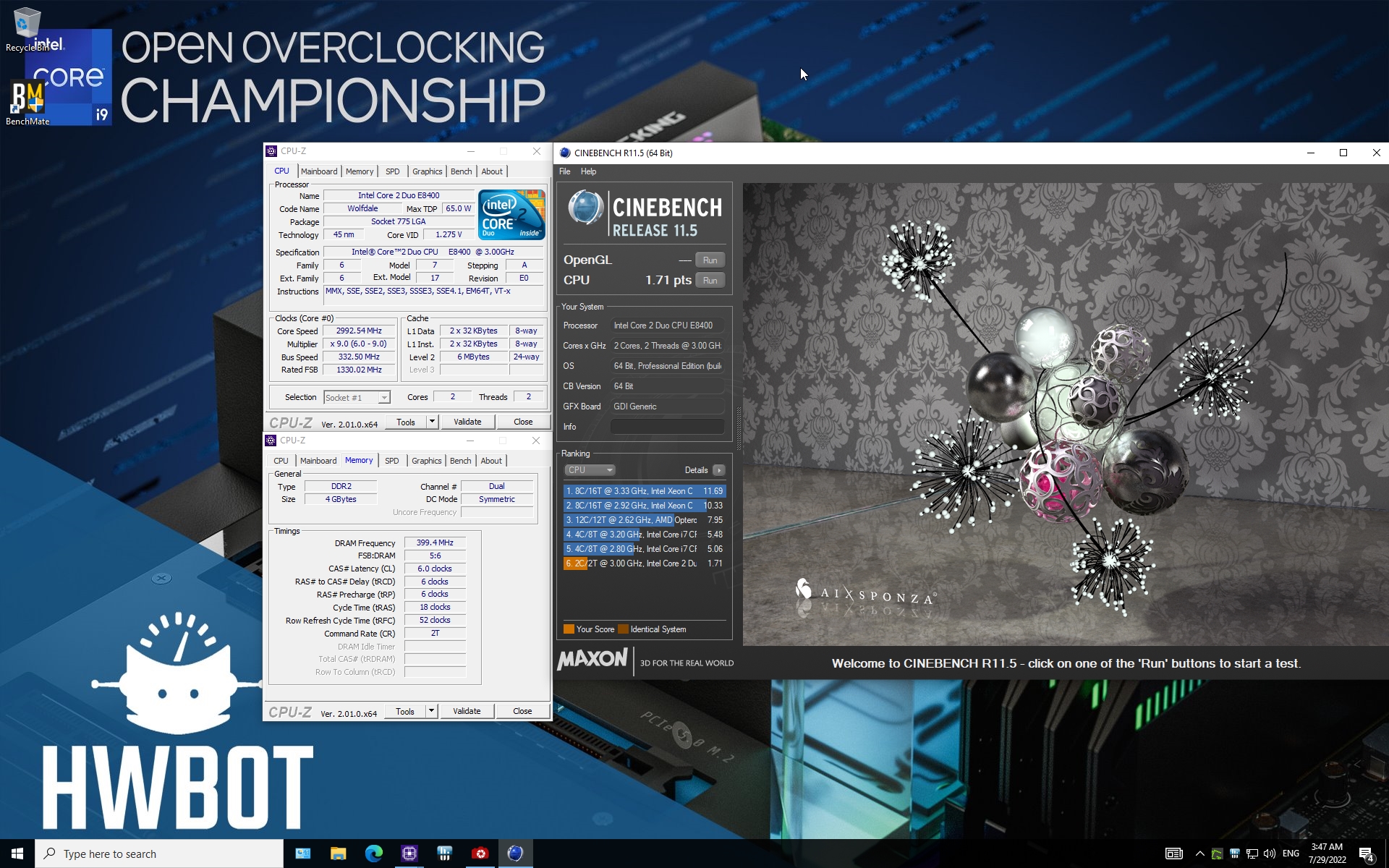Viewport: 1389px width, 868px height.
Task: Open the Tools dropdown arrow in lower CPU-Z
Action: 431,711
